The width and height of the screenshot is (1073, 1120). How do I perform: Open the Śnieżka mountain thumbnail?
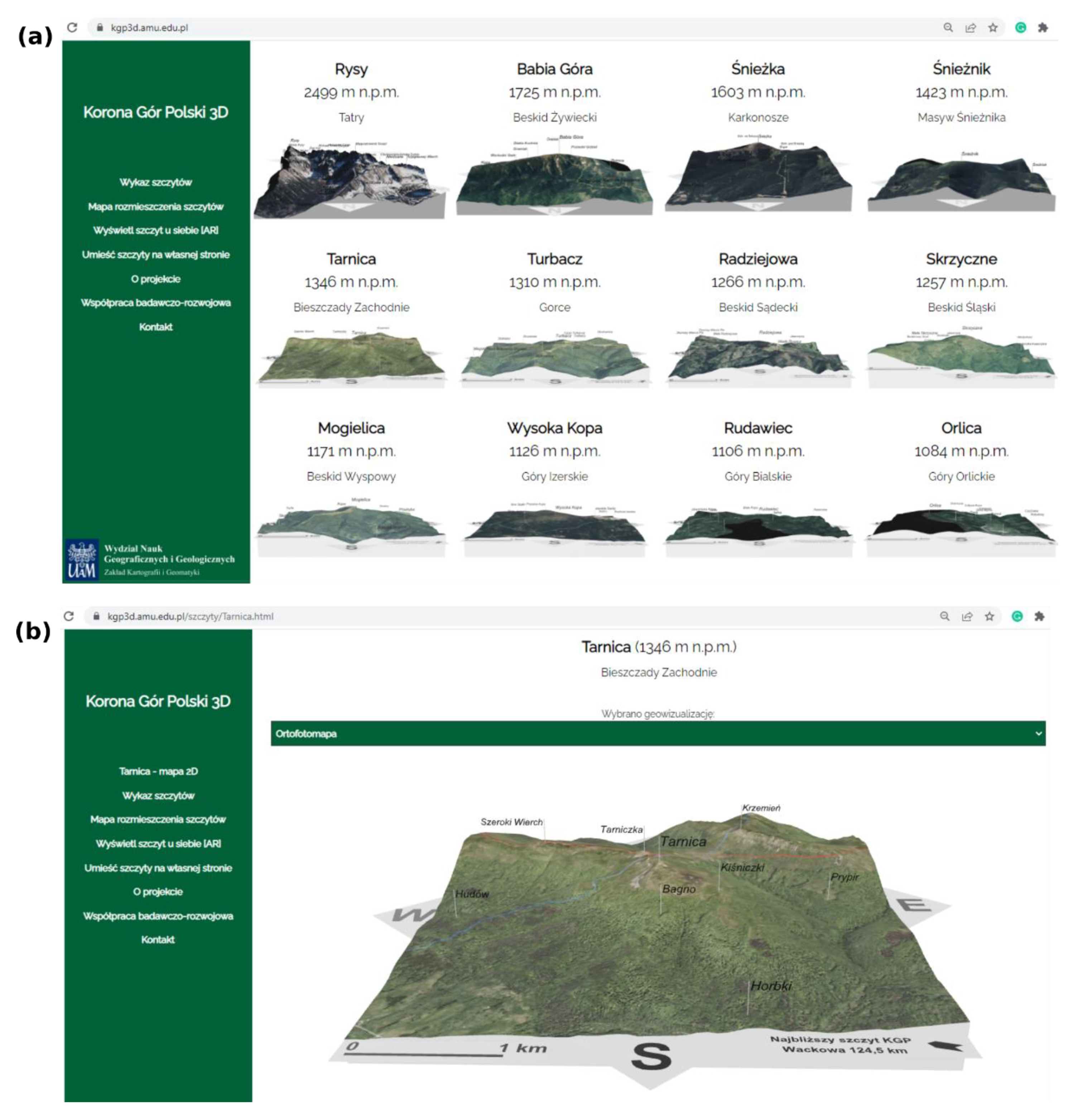coord(757,174)
